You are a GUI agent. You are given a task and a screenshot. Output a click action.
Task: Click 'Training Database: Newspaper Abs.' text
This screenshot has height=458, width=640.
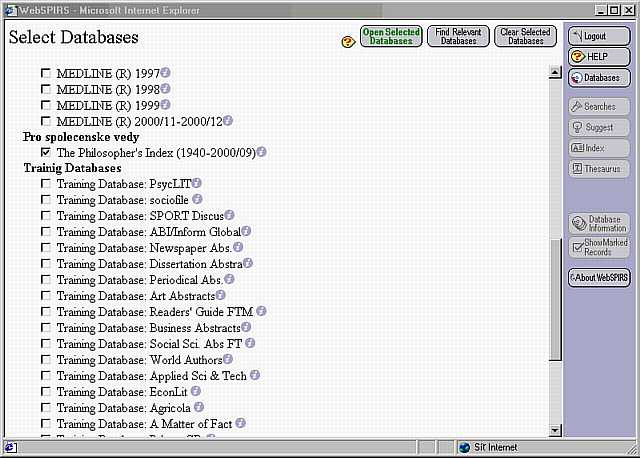click(x=144, y=248)
